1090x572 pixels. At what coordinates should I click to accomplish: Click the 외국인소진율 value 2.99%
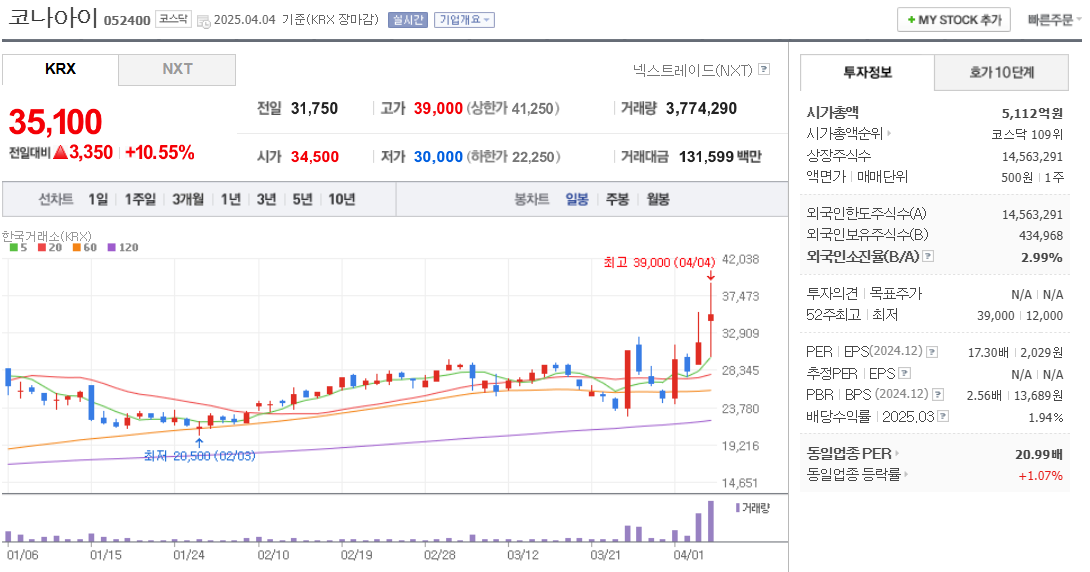click(x=1042, y=257)
